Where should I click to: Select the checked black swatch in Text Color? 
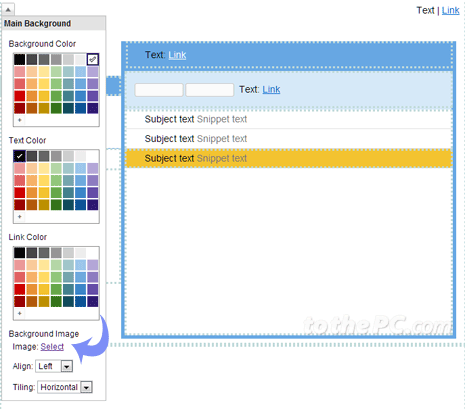(20, 156)
